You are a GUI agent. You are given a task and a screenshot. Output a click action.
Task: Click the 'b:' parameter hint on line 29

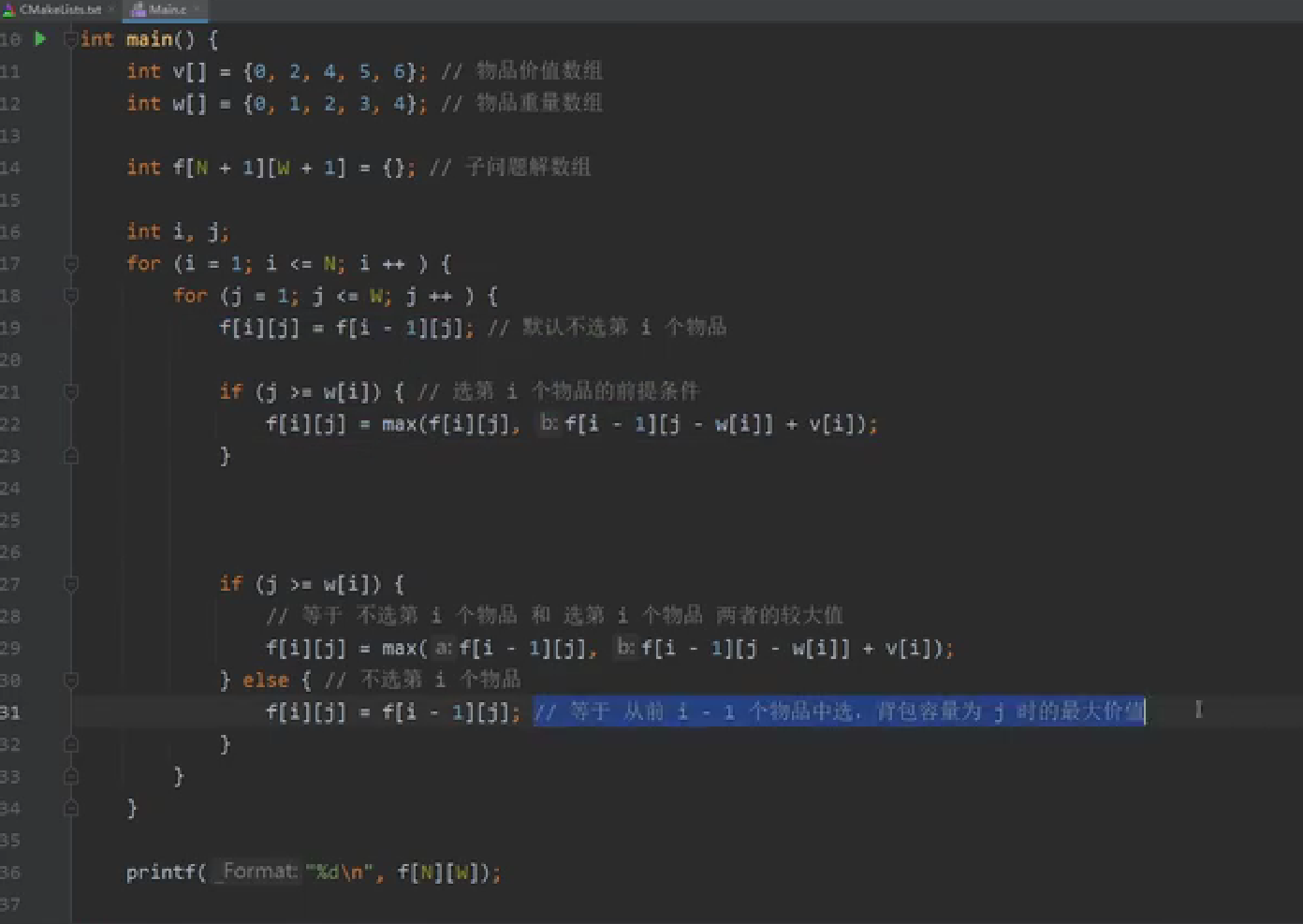pos(625,647)
